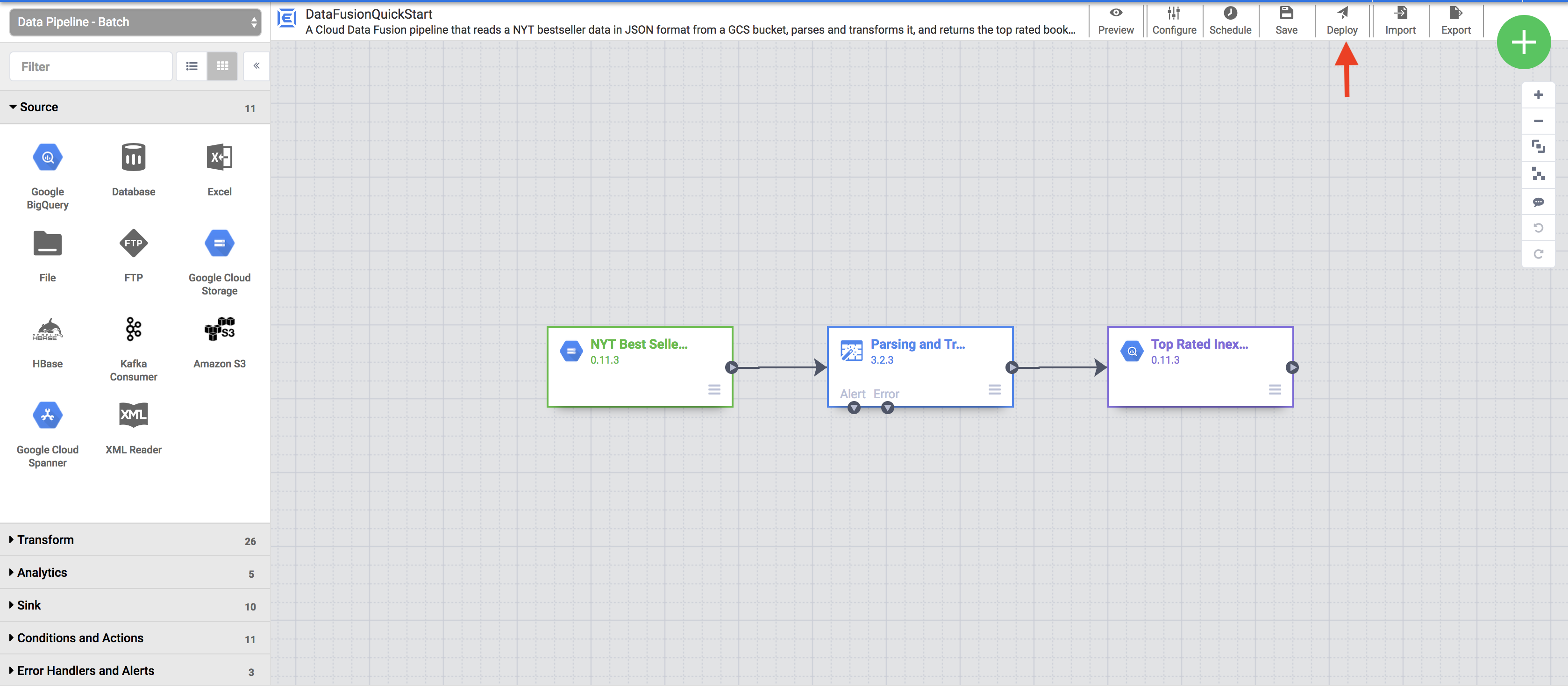The height and width of the screenshot is (689, 1568).
Task: Click the Top Rated Inex... sink node
Action: point(1200,366)
